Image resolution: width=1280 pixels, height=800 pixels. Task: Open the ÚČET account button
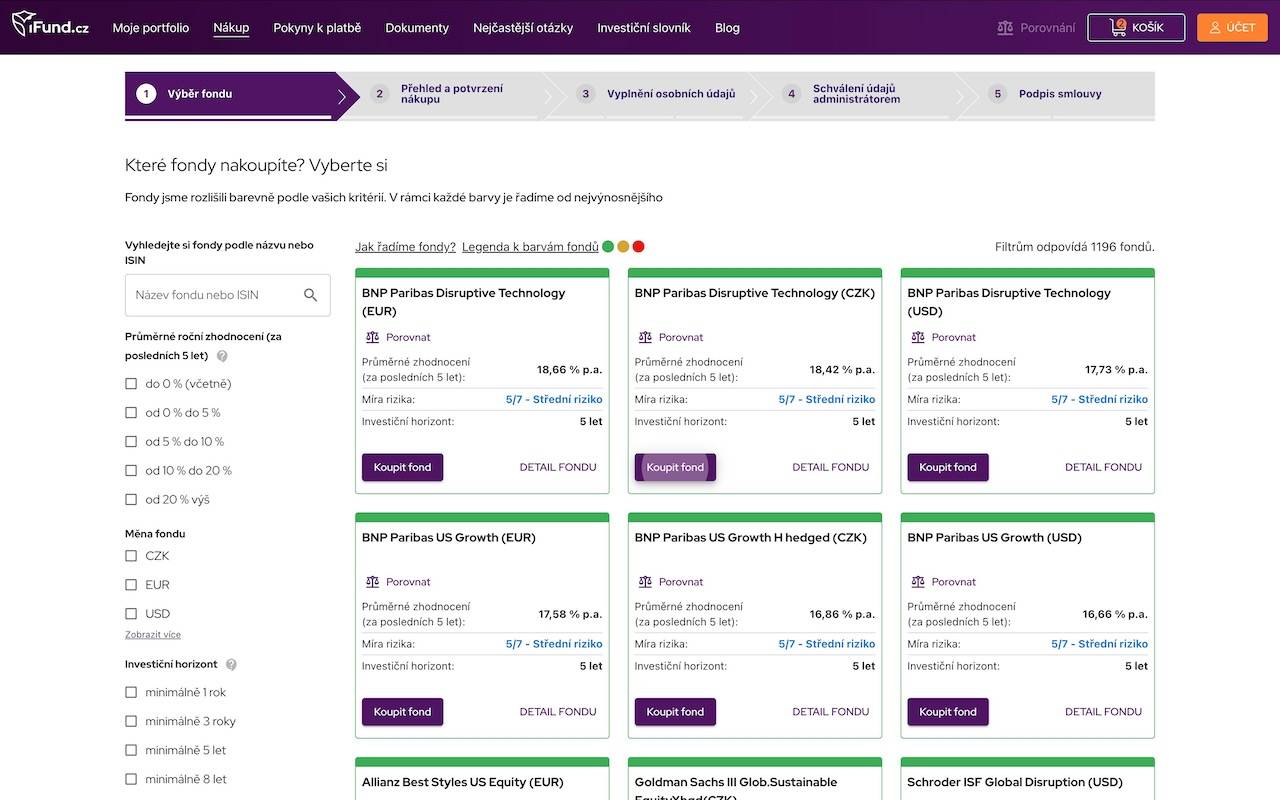click(x=1232, y=28)
